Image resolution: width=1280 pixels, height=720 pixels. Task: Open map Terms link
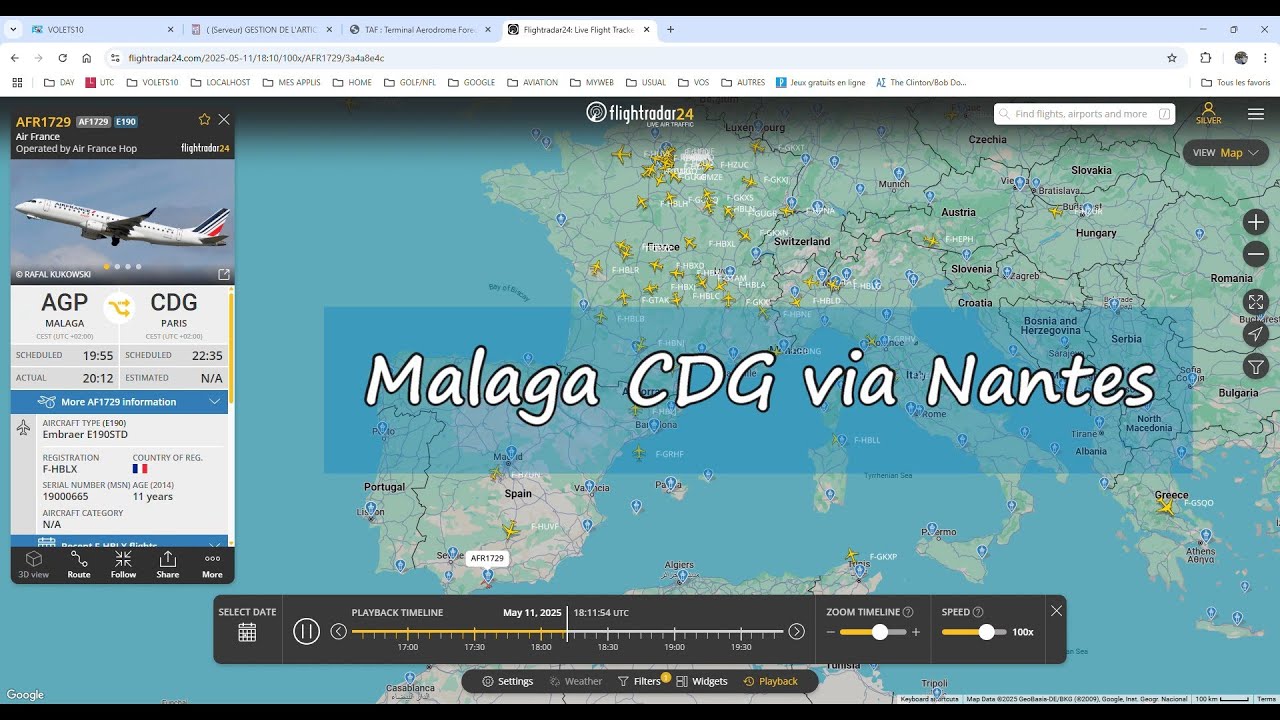[x=1266, y=699]
